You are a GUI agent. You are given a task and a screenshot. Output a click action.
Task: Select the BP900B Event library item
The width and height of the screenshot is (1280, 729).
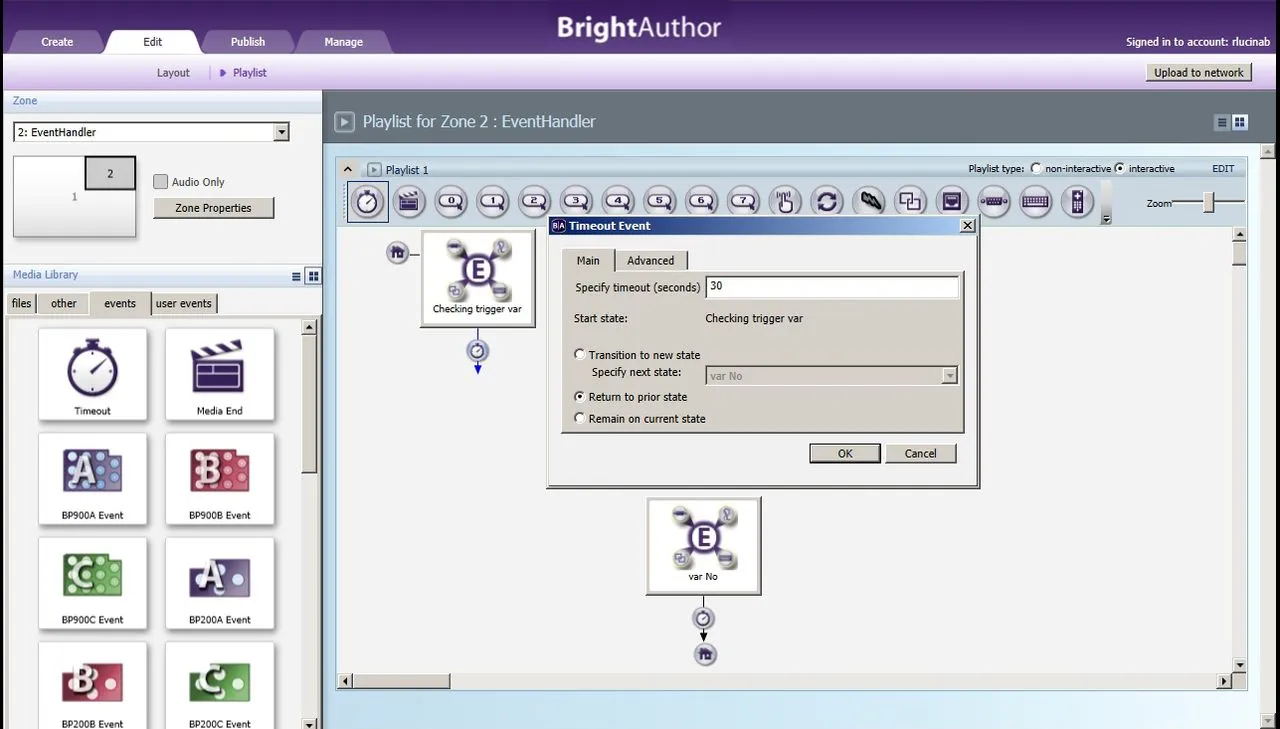point(220,478)
